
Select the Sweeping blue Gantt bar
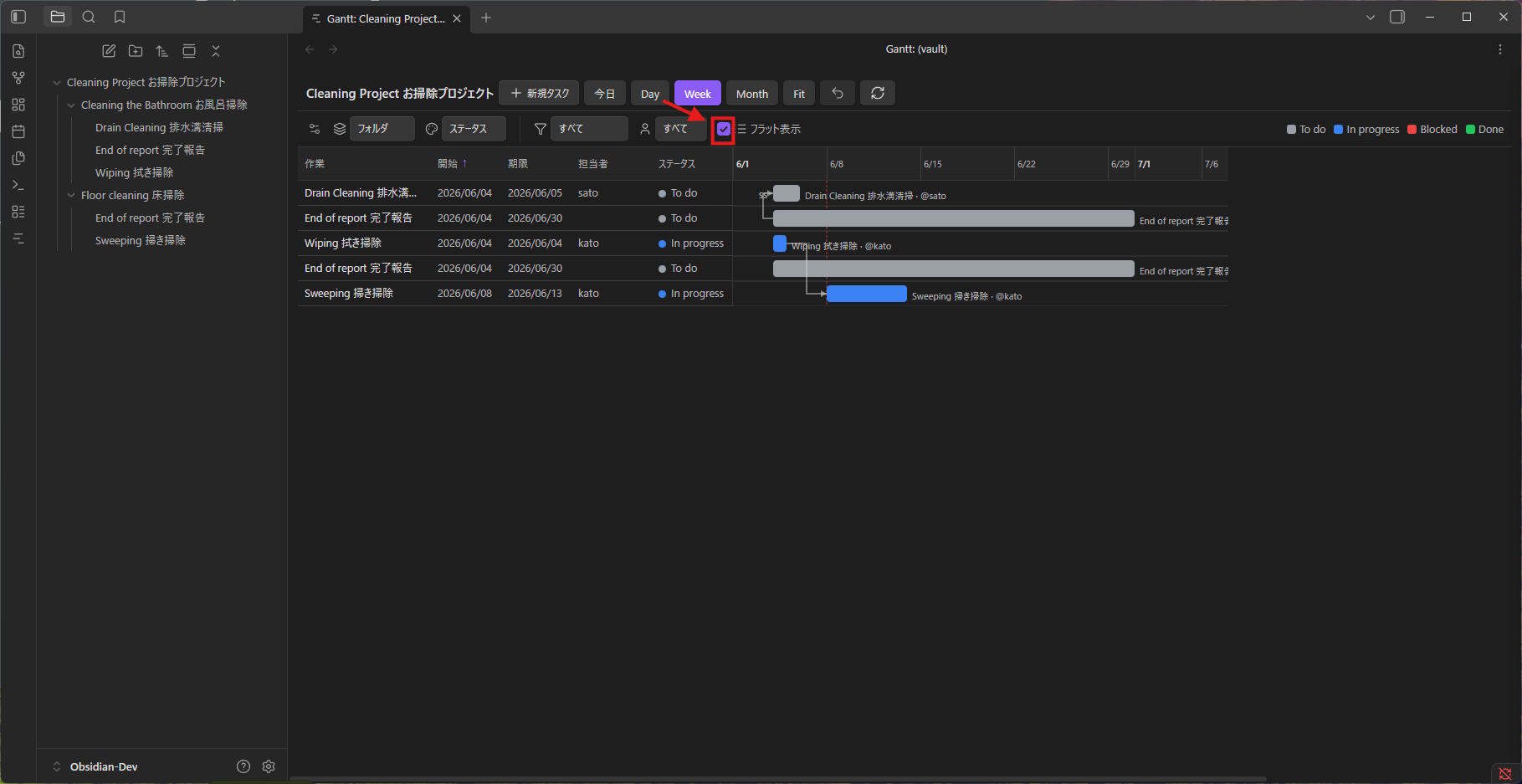[x=867, y=294]
